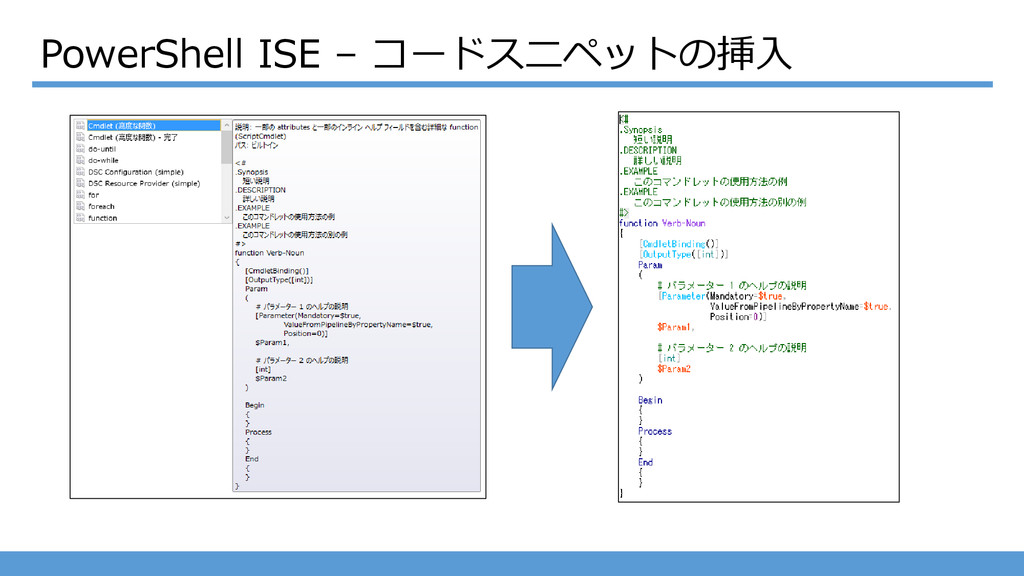Click 'ValueFromPipelineByPropertyName=$true,' in the code editor
1024x576 pixels.
801,306
